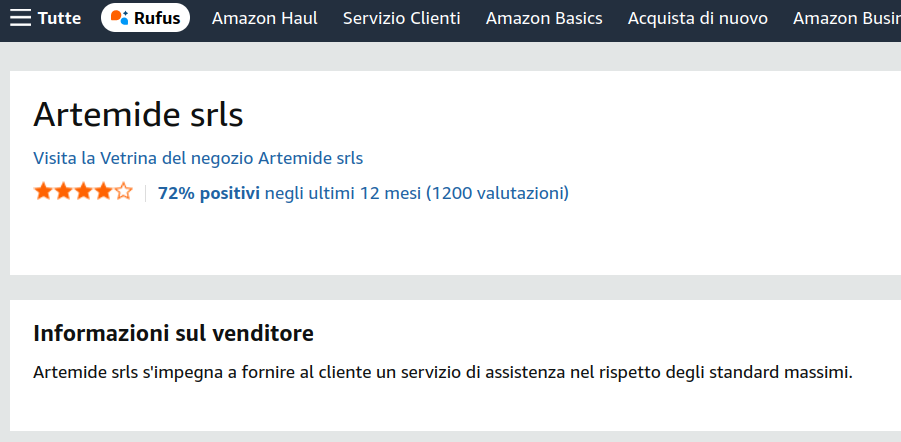The height and width of the screenshot is (442, 901).
Task: Go to Amazon Haul
Action: click(x=264, y=18)
